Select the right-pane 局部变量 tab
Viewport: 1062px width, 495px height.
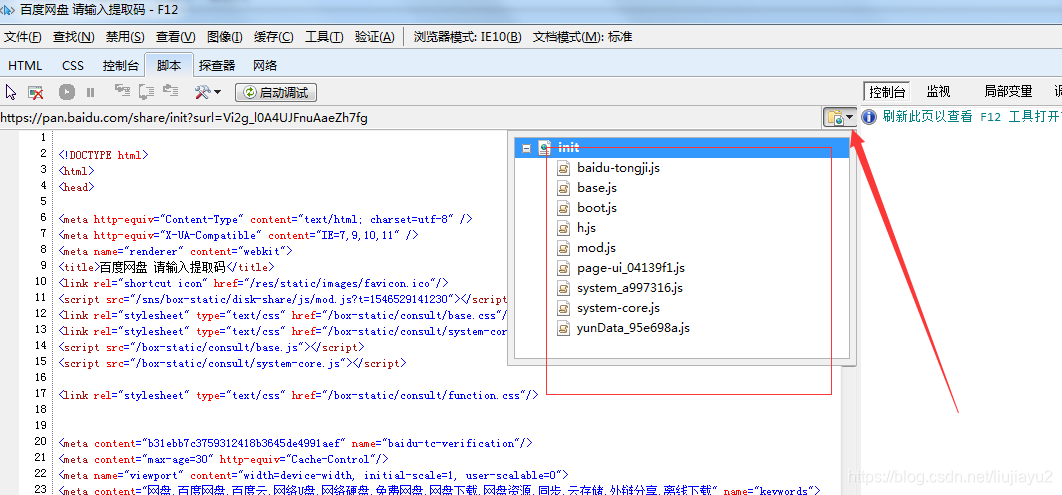coord(1008,91)
